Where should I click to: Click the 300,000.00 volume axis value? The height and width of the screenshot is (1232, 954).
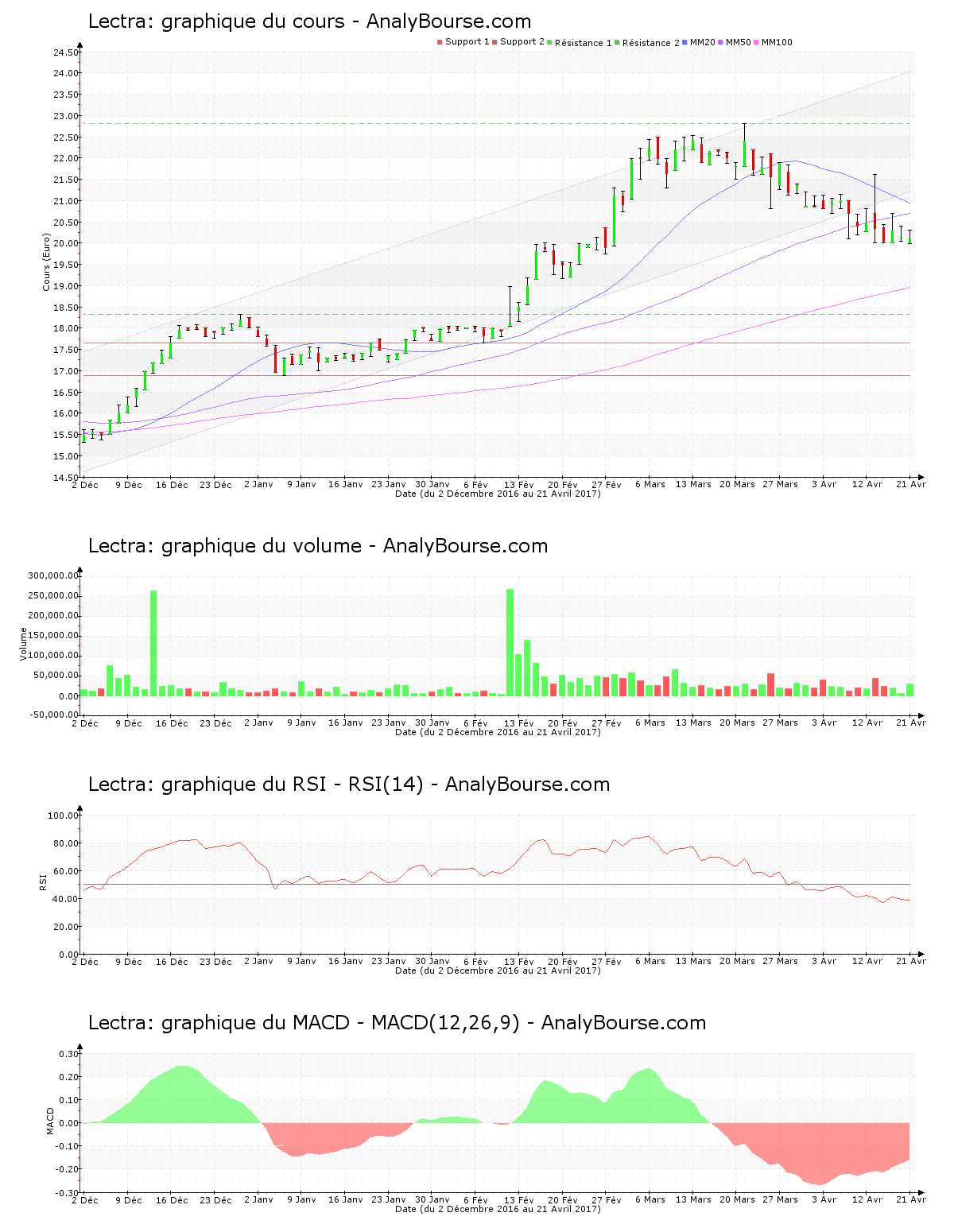click(52, 576)
